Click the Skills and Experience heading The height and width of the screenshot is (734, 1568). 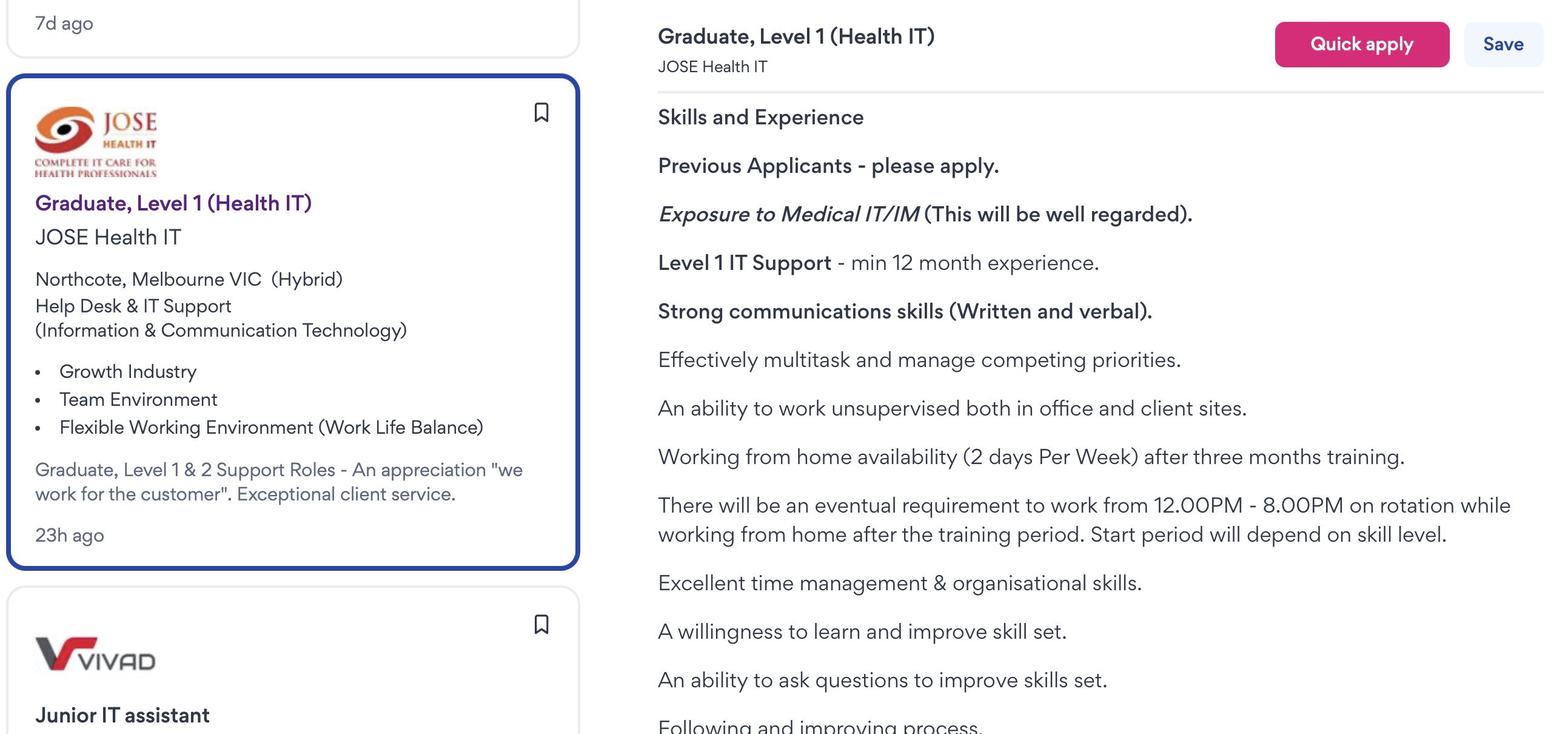tap(760, 118)
